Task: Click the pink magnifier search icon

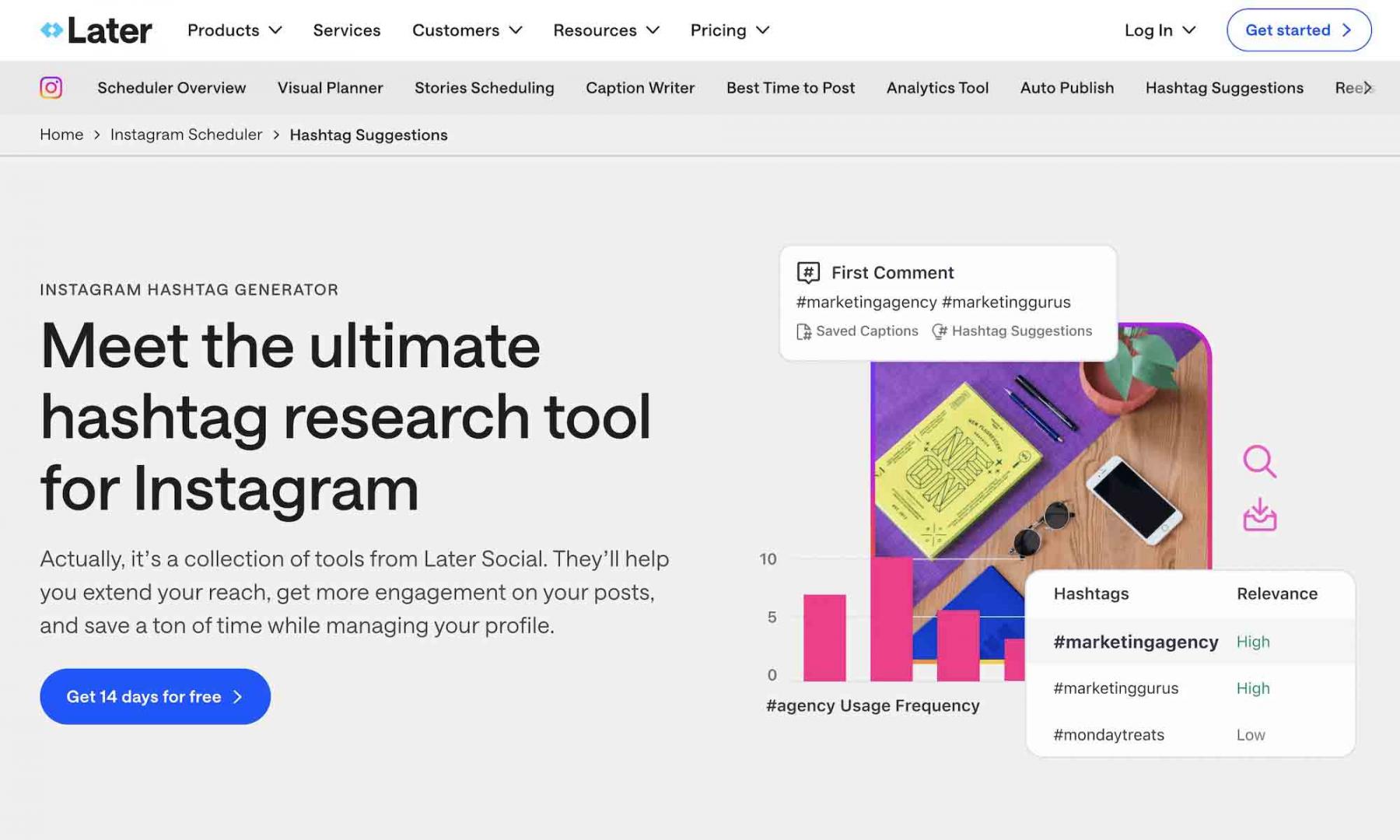Action: (x=1259, y=461)
